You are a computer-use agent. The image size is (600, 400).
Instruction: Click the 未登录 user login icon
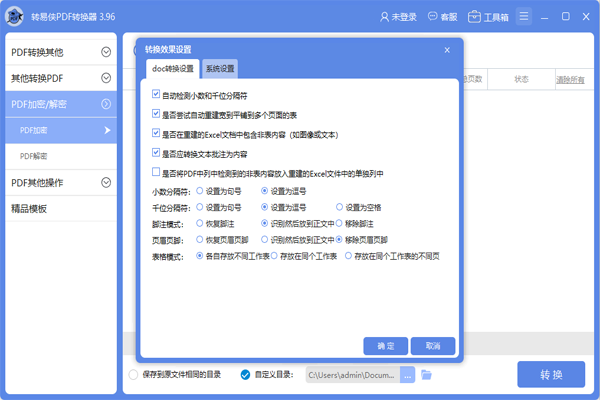click(385, 17)
